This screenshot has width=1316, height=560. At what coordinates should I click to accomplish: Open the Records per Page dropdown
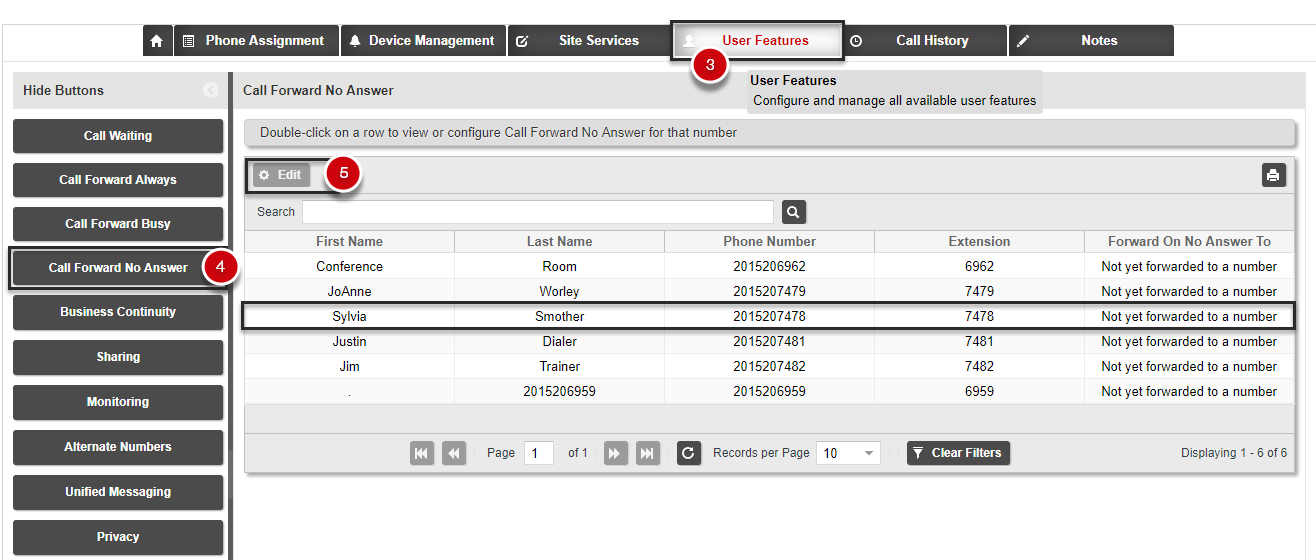pyautogui.click(x=848, y=453)
